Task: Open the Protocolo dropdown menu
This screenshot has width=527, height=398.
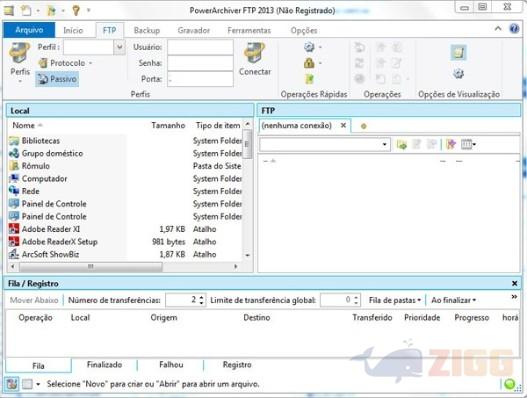Action: pyautogui.click(x=65, y=63)
